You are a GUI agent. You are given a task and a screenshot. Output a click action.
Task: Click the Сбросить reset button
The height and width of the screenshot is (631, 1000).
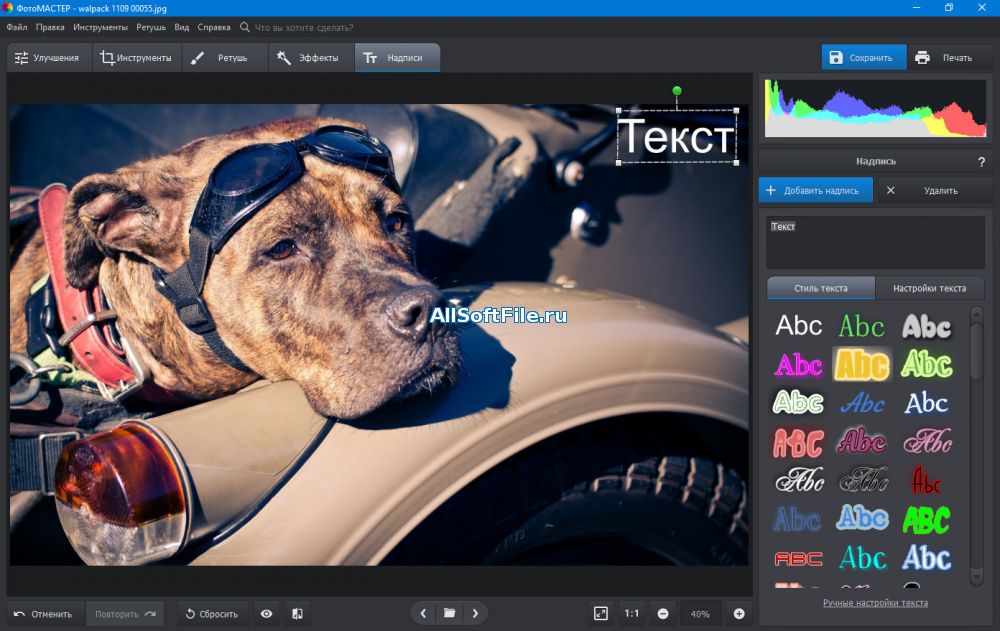tap(212, 614)
